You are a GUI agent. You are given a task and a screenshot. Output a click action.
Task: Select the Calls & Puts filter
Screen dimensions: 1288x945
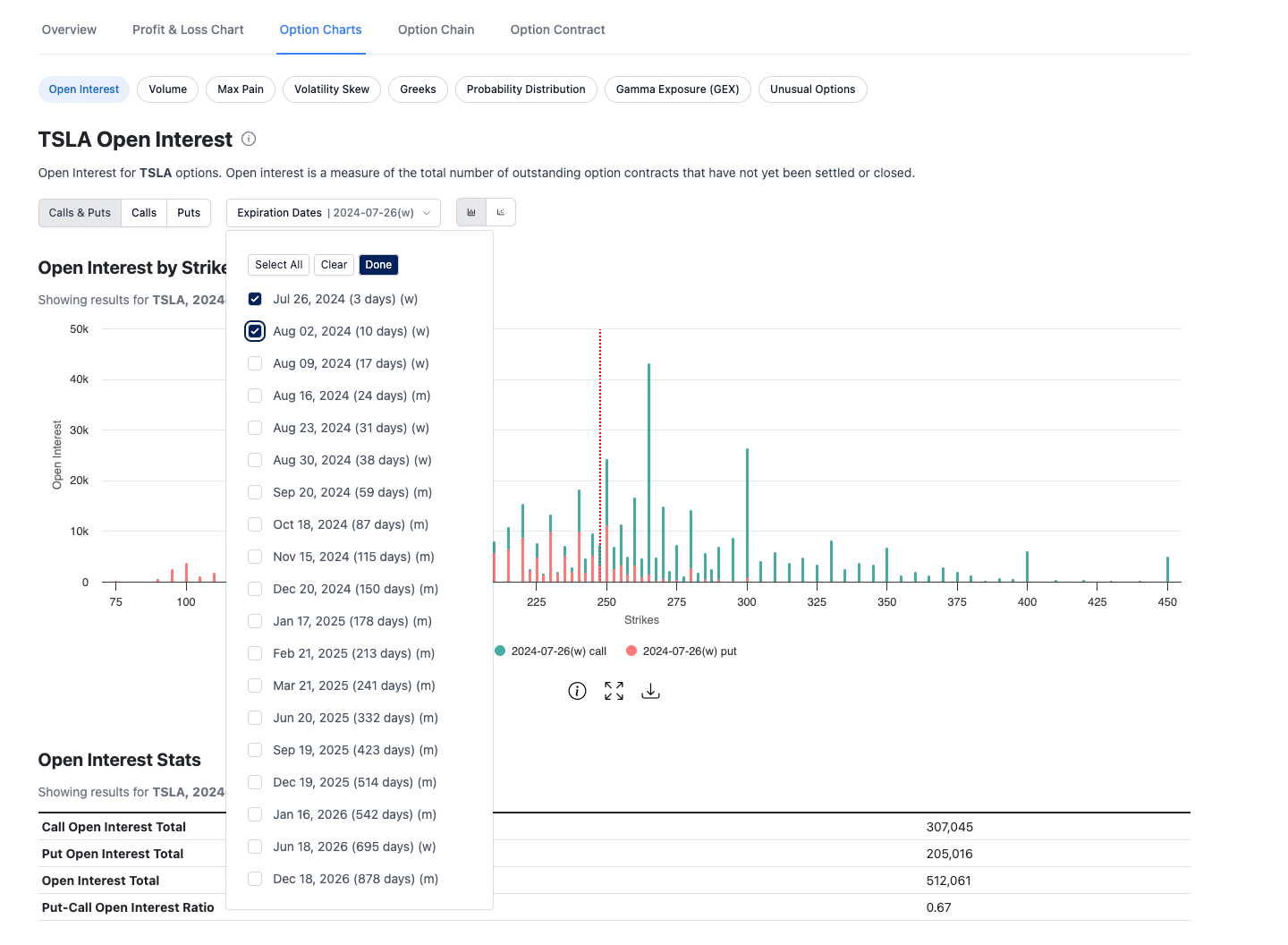pos(80,213)
